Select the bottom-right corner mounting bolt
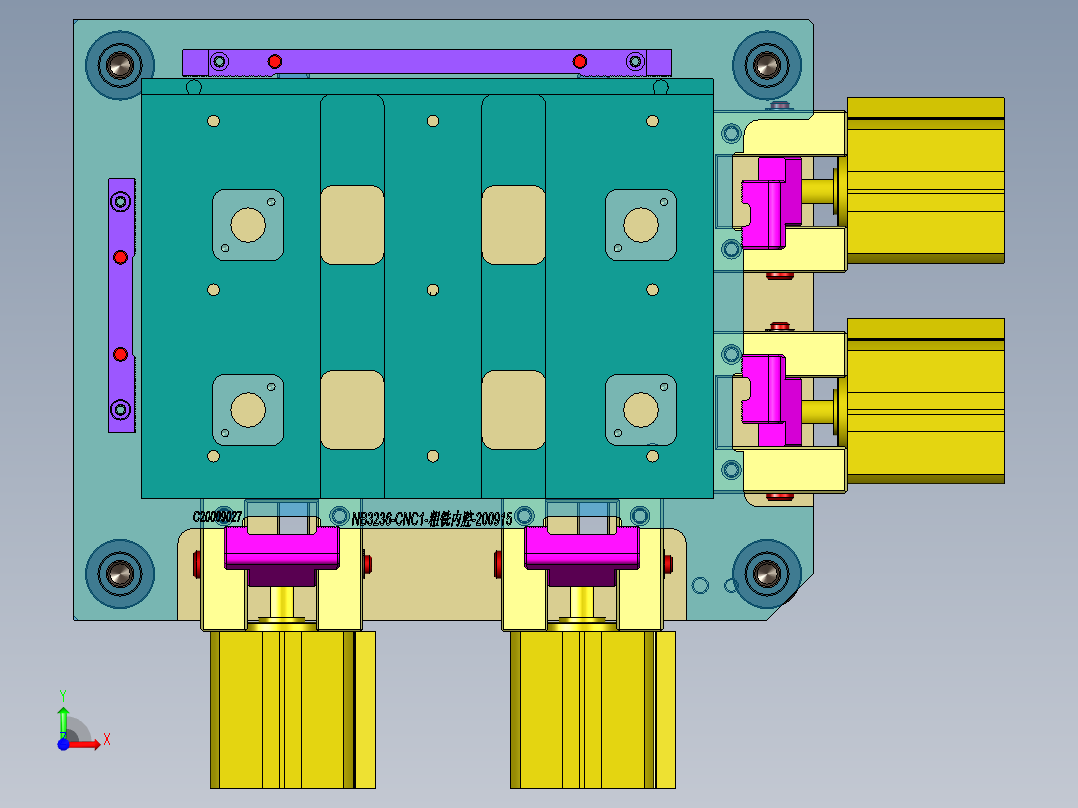 [767, 573]
